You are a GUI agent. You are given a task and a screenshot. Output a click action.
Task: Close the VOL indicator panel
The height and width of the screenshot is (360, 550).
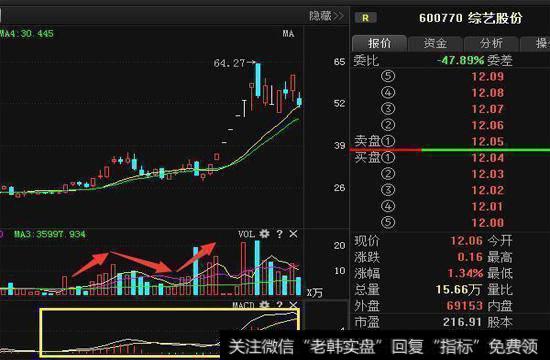[293, 234]
